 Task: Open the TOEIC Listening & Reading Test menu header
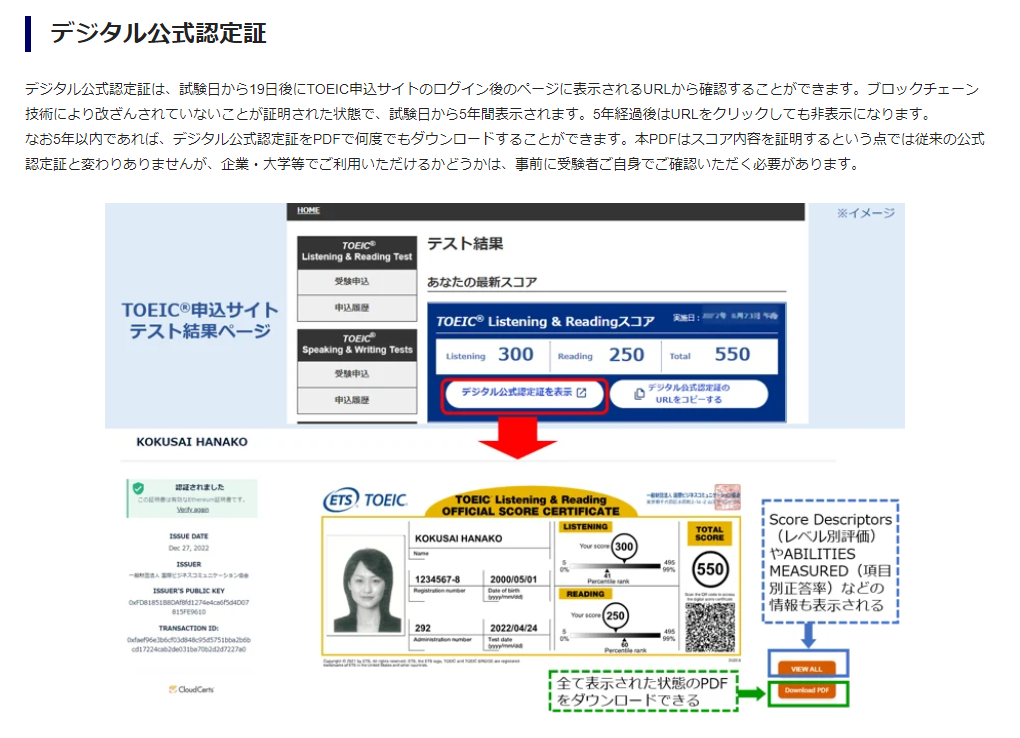pyautogui.click(x=357, y=252)
